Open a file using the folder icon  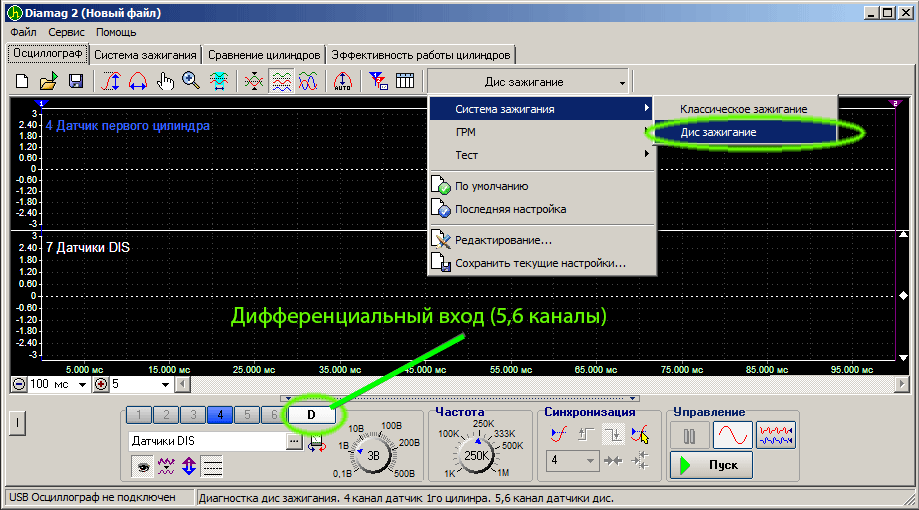(49, 81)
